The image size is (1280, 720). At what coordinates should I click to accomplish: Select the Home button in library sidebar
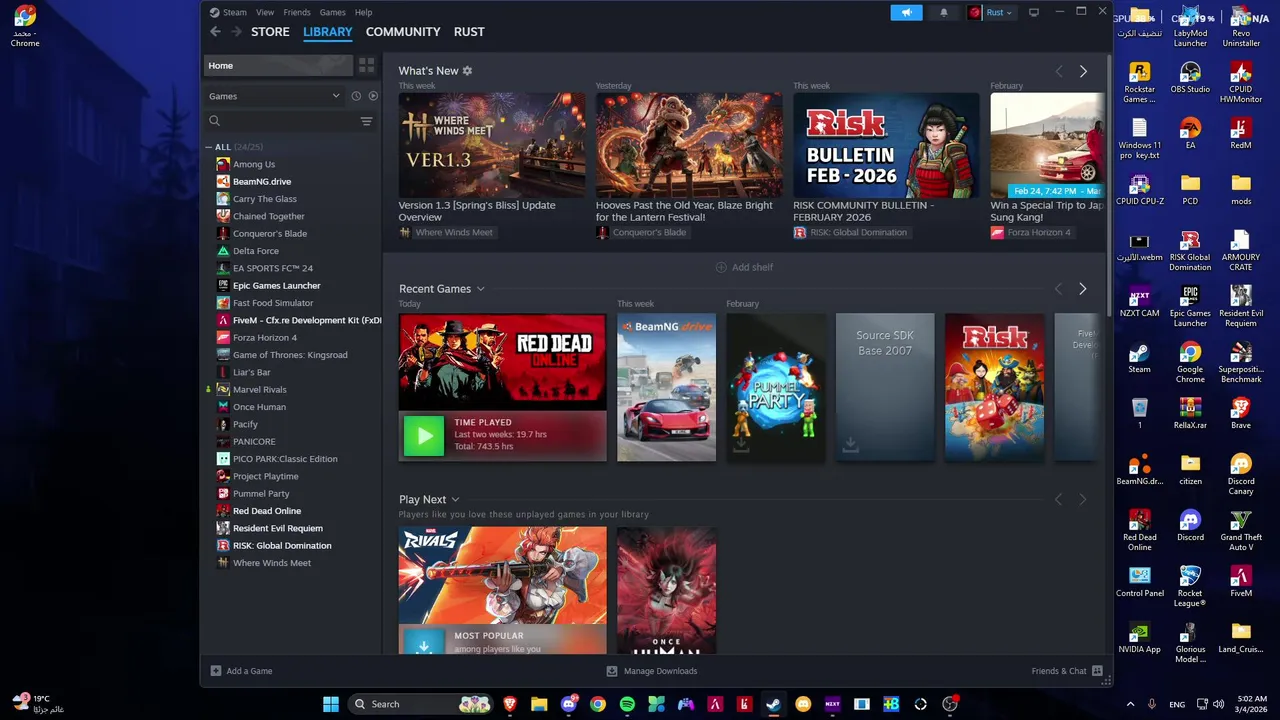click(x=278, y=66)
